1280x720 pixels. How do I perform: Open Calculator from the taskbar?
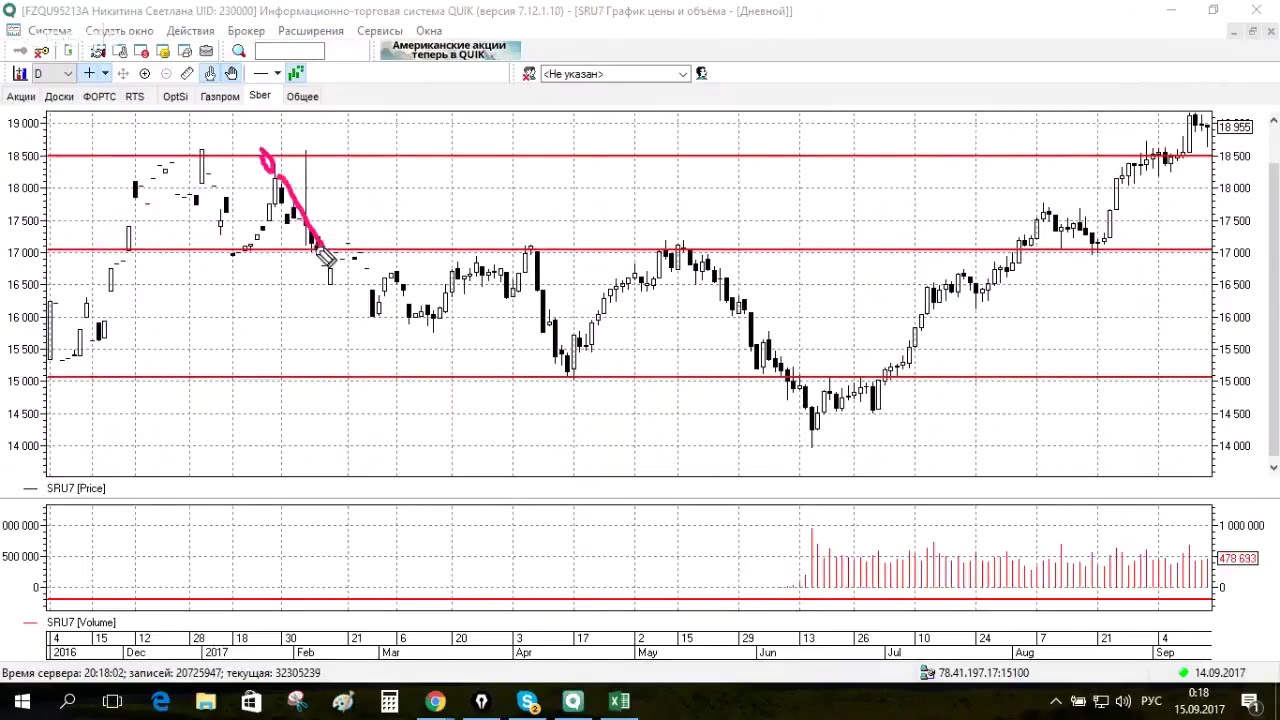tap(389, 702)
